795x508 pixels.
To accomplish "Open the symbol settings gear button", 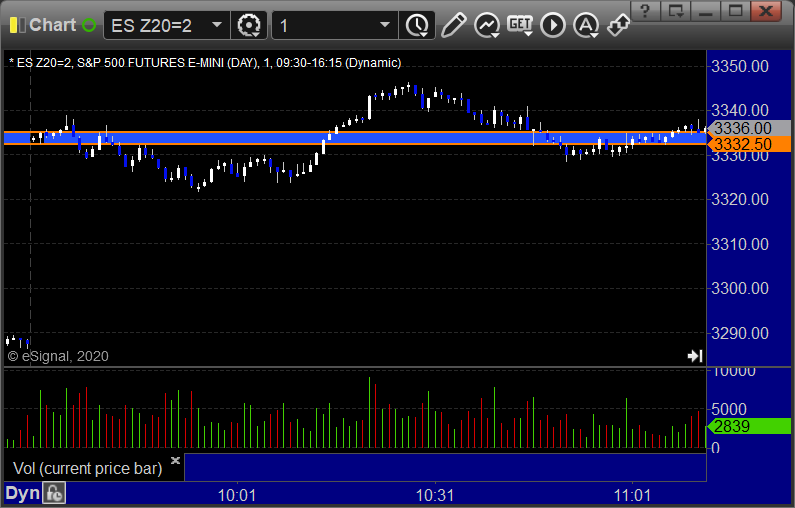I will pyautogui.click(x=249, y=25).
